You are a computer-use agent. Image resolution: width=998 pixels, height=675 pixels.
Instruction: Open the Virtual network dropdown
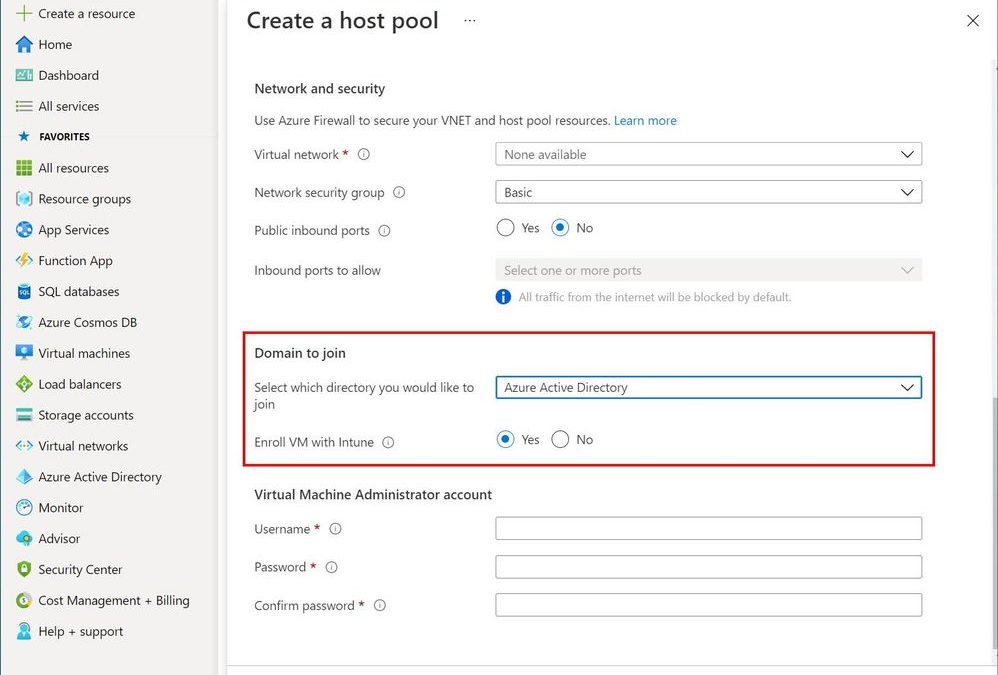708,154
